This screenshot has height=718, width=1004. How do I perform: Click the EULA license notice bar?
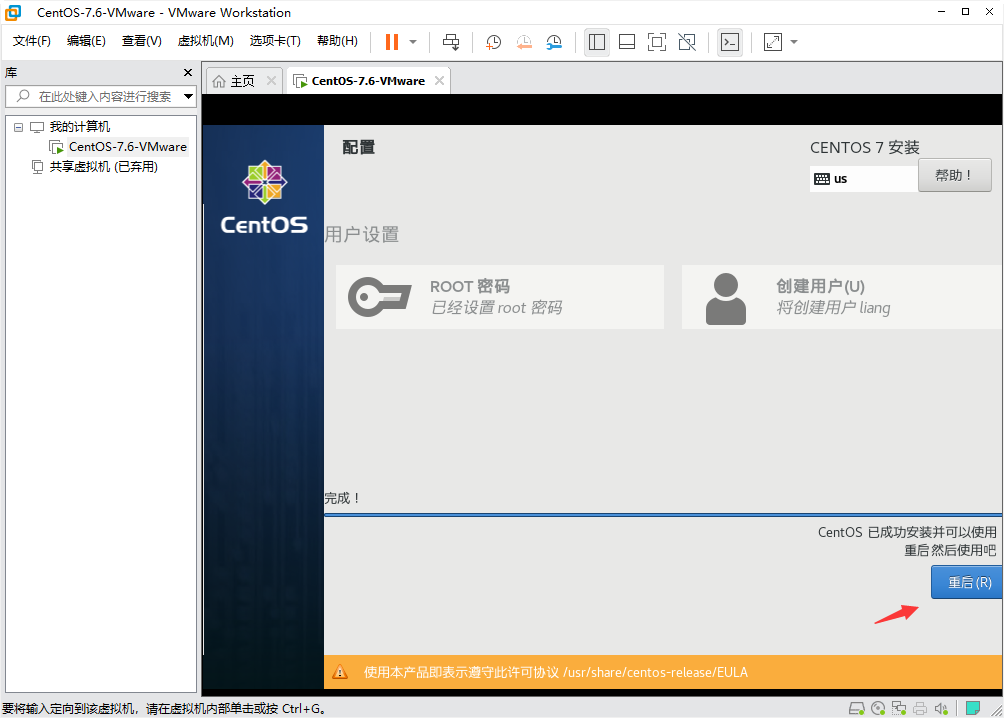(x=663, y=672)
